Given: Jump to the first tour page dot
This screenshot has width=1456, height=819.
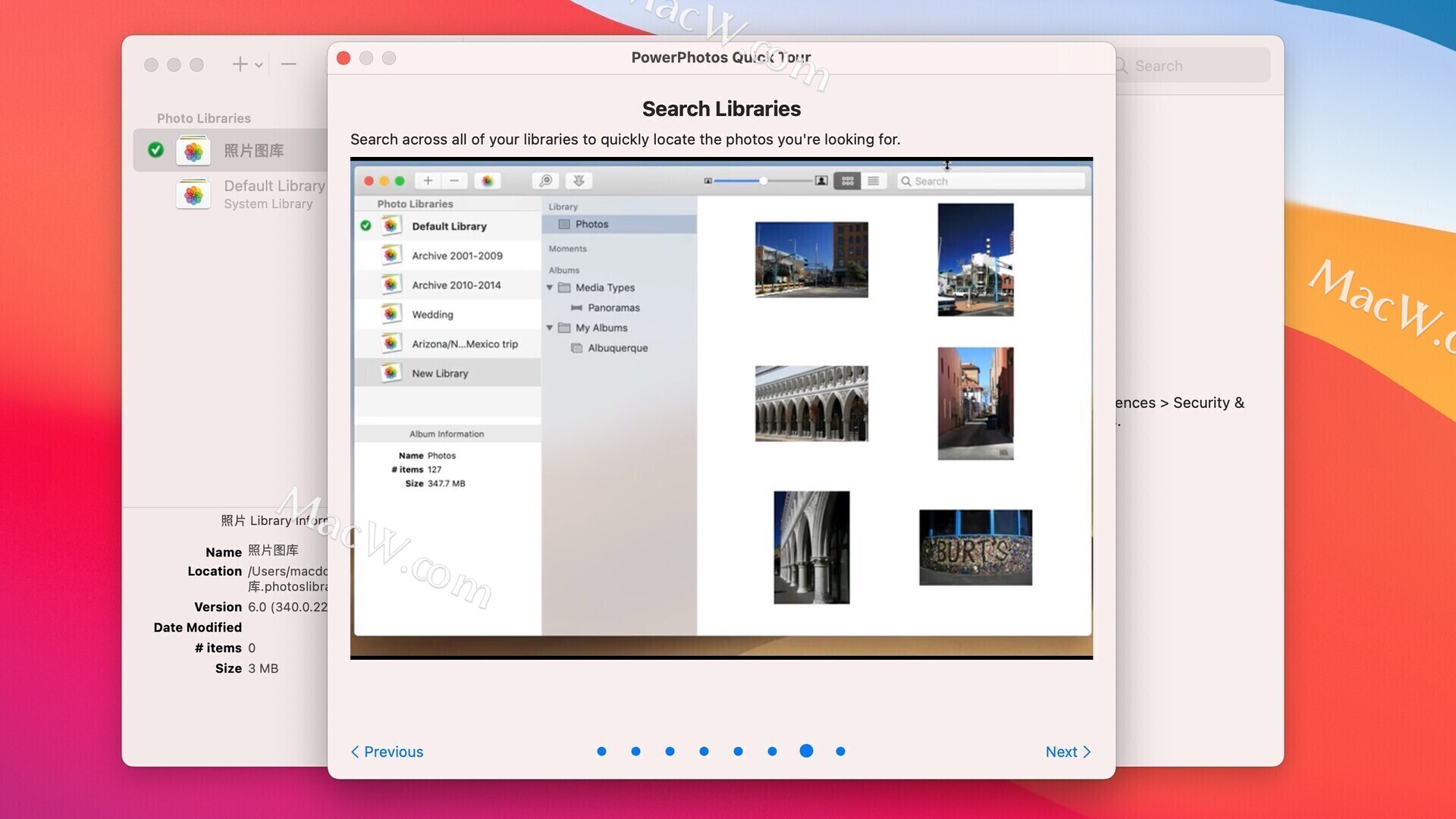Looking at the screenshot, I should 601,752.
